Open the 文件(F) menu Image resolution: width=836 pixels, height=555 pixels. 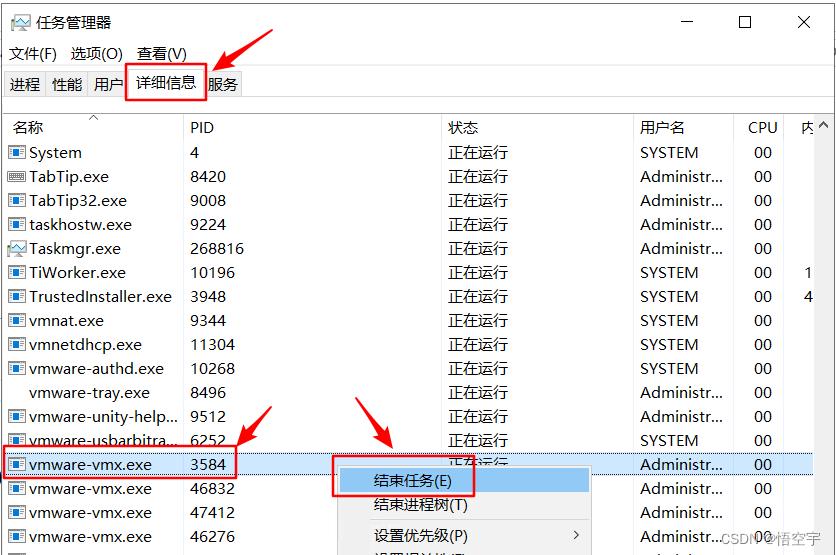(x=33, y=54)
